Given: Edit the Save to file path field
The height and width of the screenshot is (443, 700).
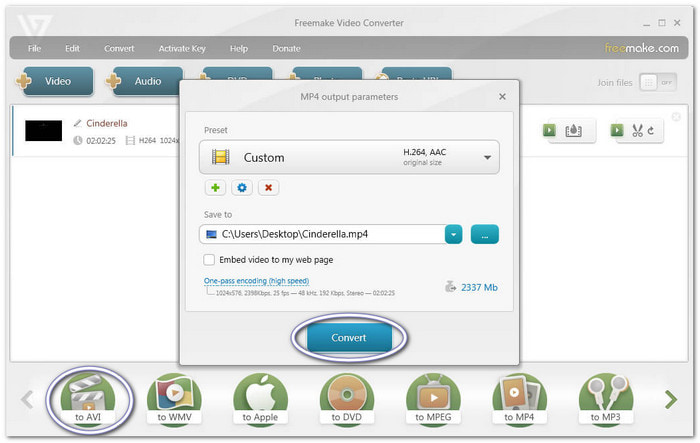Looking at the screenshot, I should click(322, 234).
